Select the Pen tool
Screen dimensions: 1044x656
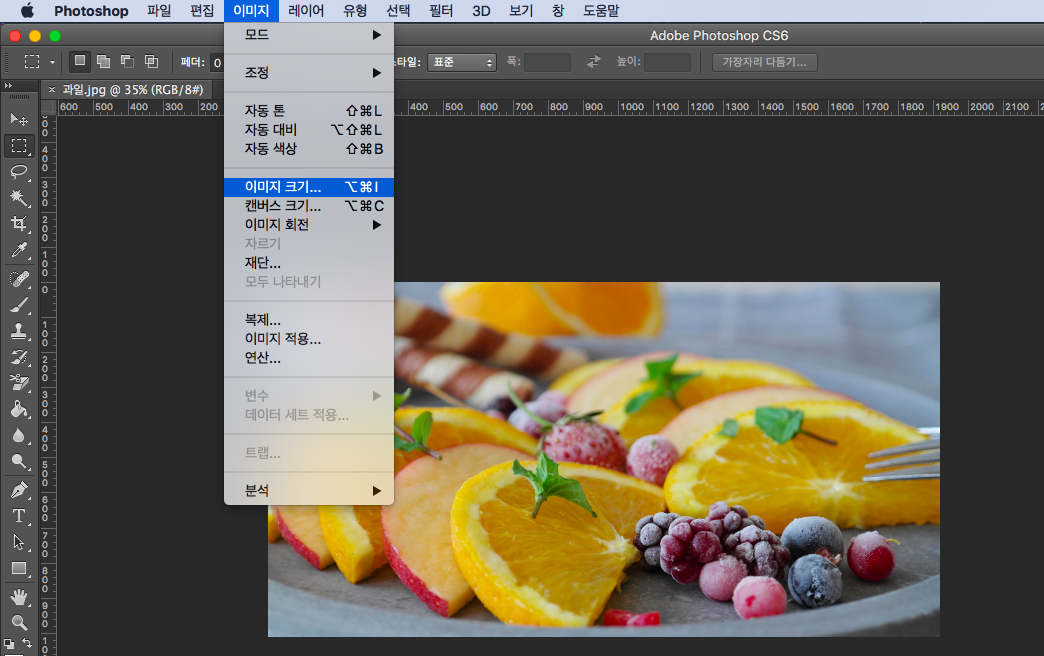pyautogui.click(x=19, y=490)
